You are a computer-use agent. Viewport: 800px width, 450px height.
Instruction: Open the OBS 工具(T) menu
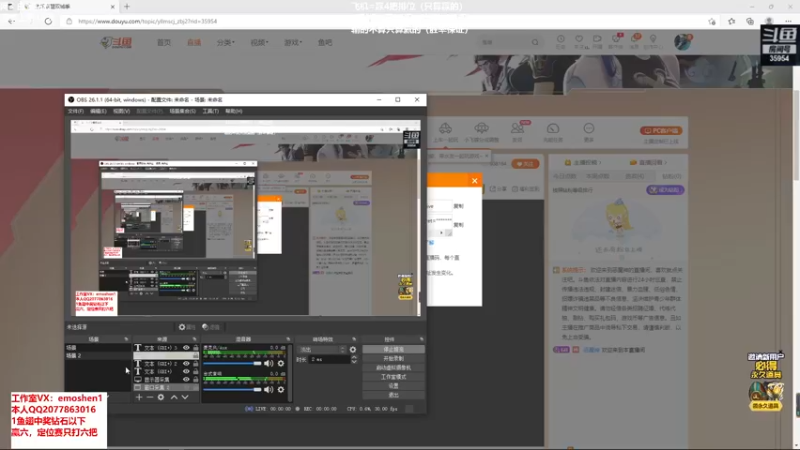210,111
